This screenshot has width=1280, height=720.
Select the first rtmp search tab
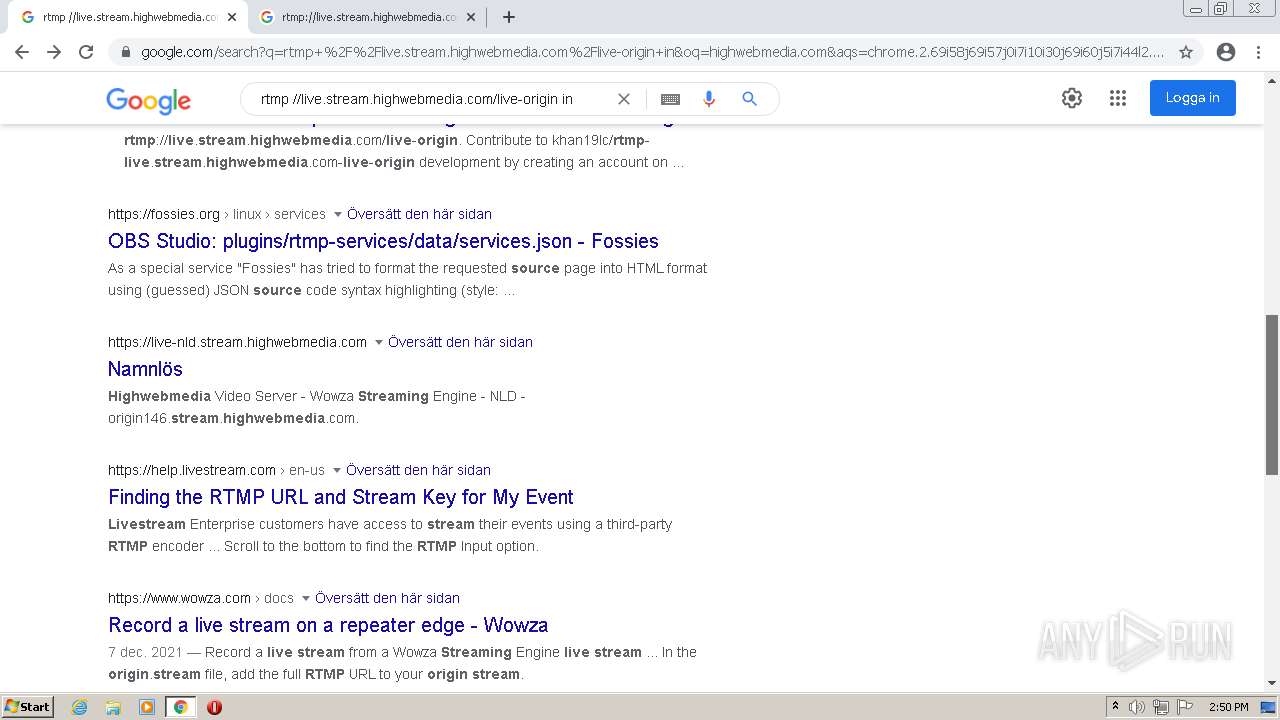pyautogui.click(x=128, y=17)
